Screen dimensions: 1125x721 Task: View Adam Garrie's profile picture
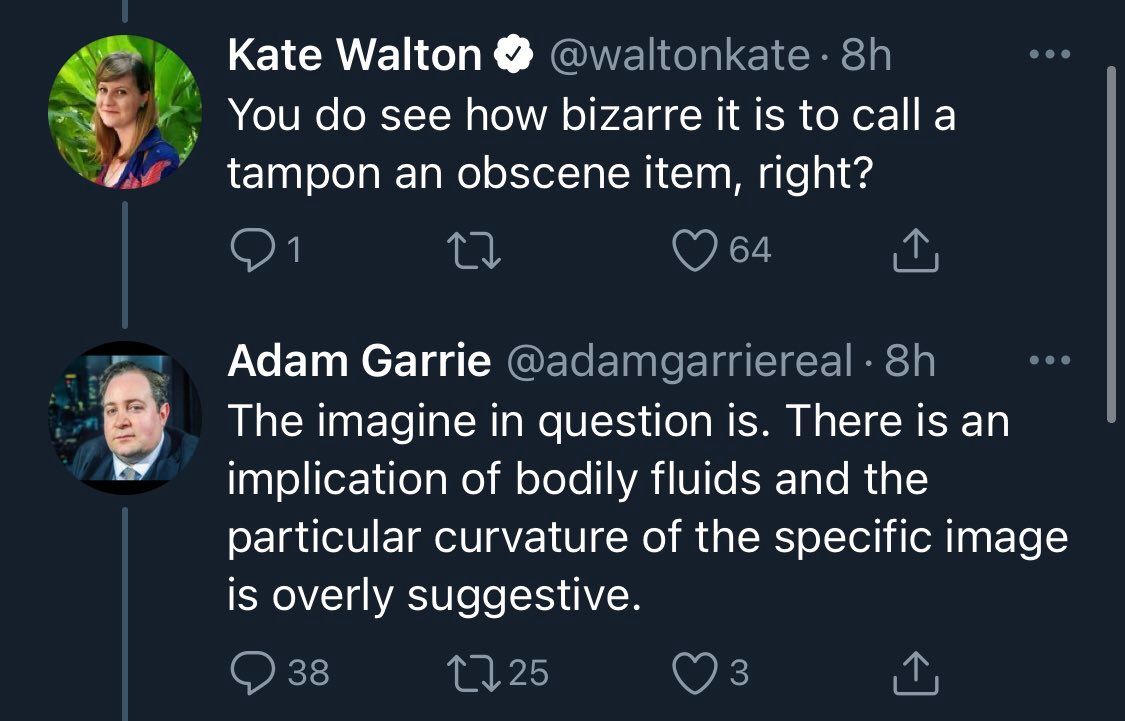click(125, 418)
